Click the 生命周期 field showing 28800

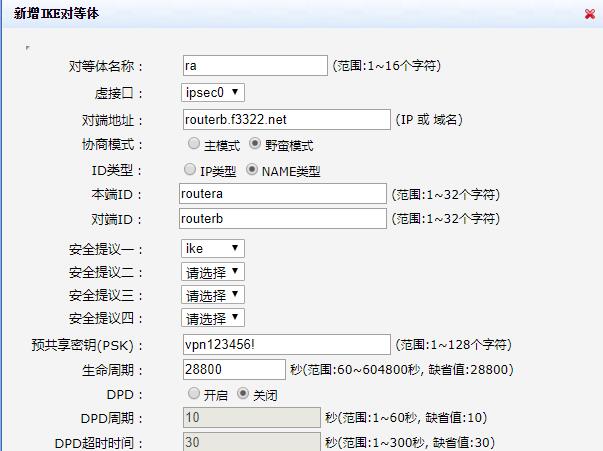coord(233,369)
